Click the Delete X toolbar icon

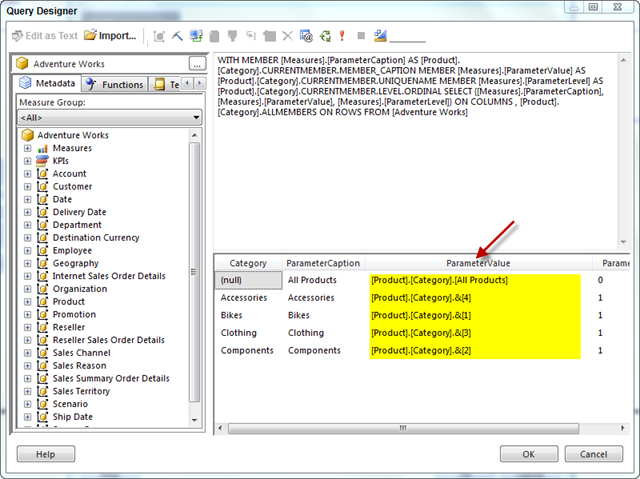[x=287, y=36]
